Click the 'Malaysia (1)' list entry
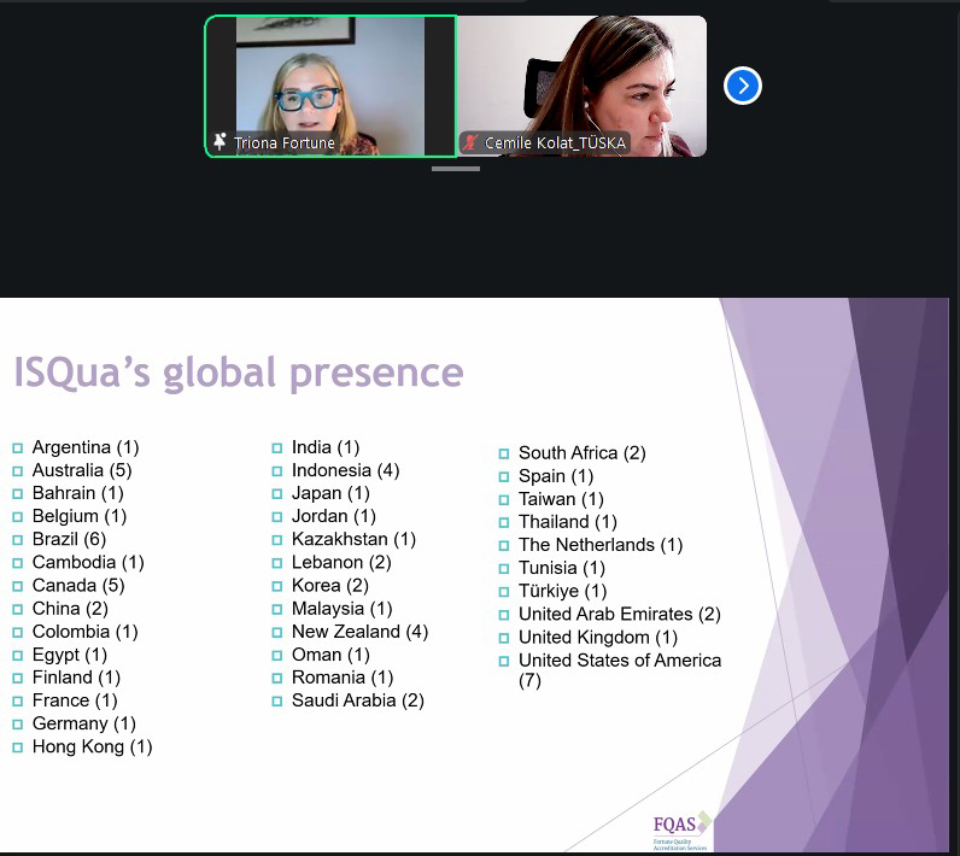The width and height of the screenshot is (960, 856). (x=342, y=609)
